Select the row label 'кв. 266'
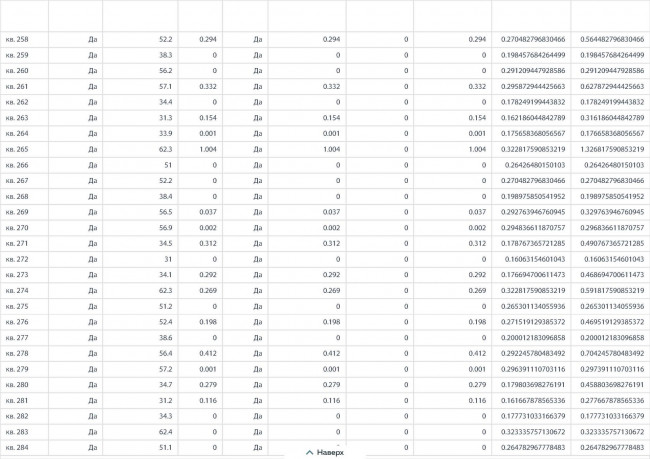Screen dimensions: 650x459 pyautogui.click(x=17, y=165)
